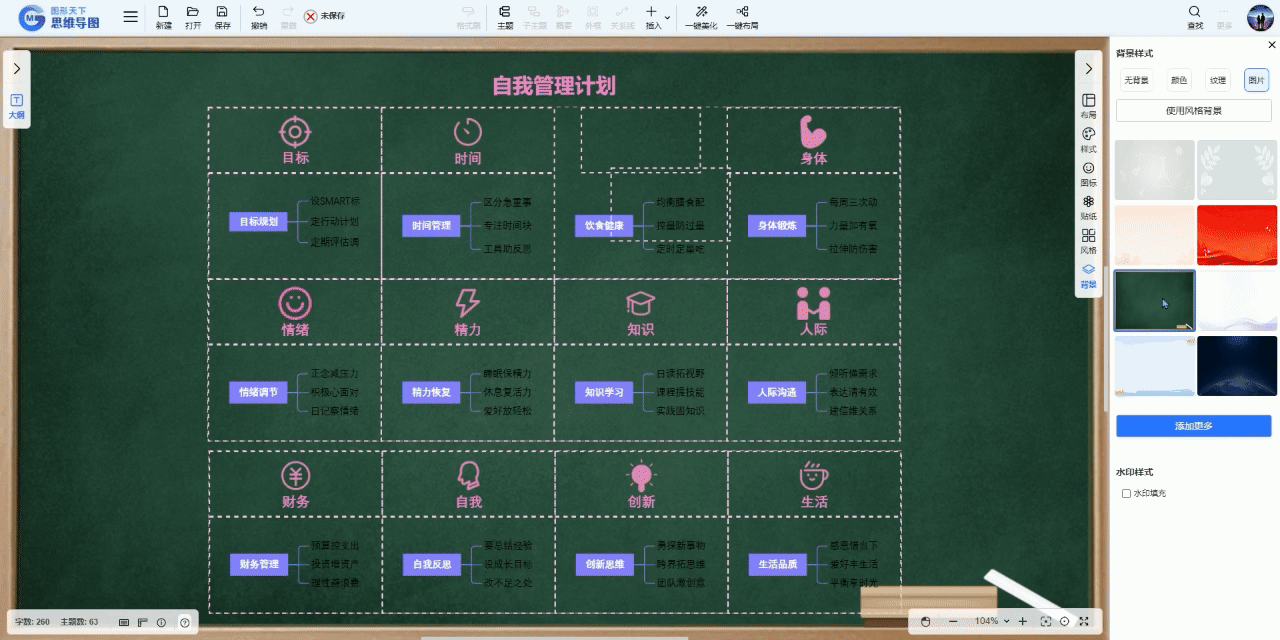Select the 无背景 background option
Screen dimensions: 1280x640
(x=1136, y=80)
